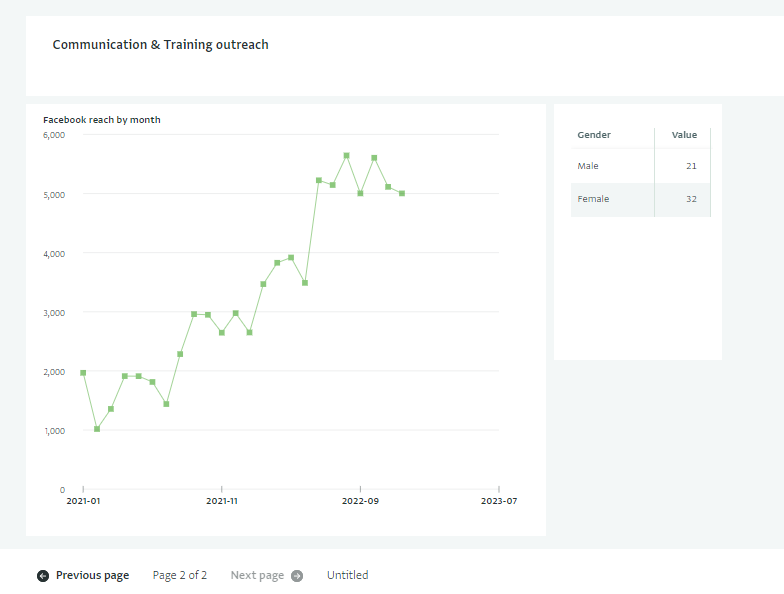Click the Untitled page name
The image size is (784, 594).
pyautogui.click(x=348, y=575)
